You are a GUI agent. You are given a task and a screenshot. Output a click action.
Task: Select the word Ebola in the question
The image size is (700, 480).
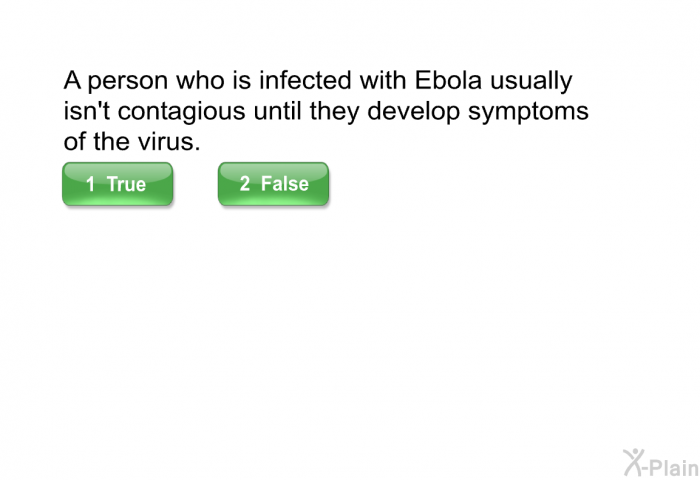[448, 81]
